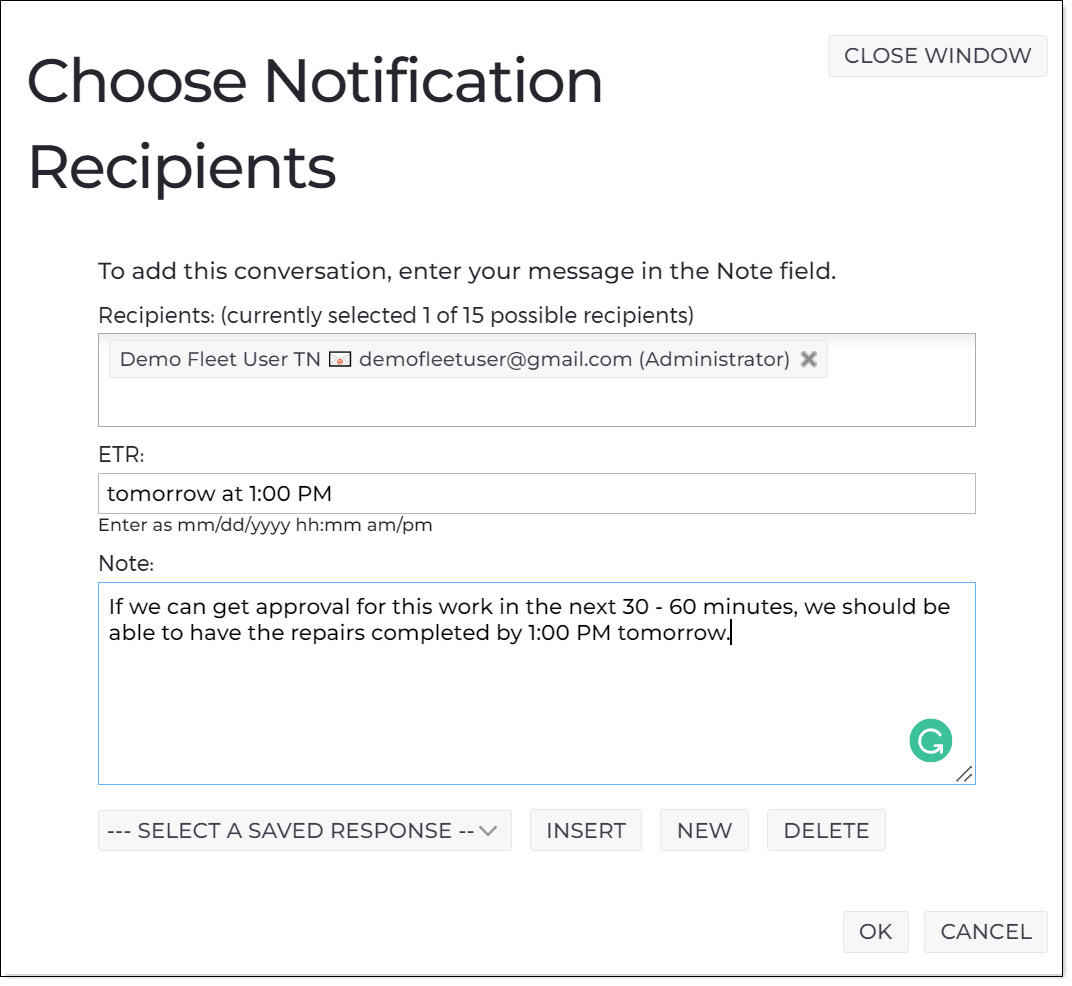Create a NEW saved response
The width and height of the screenshot is (1072, 986).
(x=704, y=830)
